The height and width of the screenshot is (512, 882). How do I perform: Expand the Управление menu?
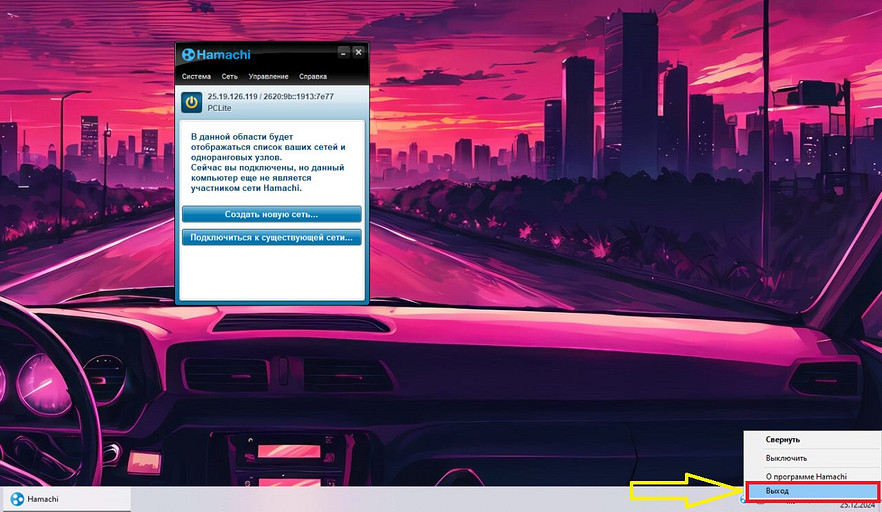268,77
